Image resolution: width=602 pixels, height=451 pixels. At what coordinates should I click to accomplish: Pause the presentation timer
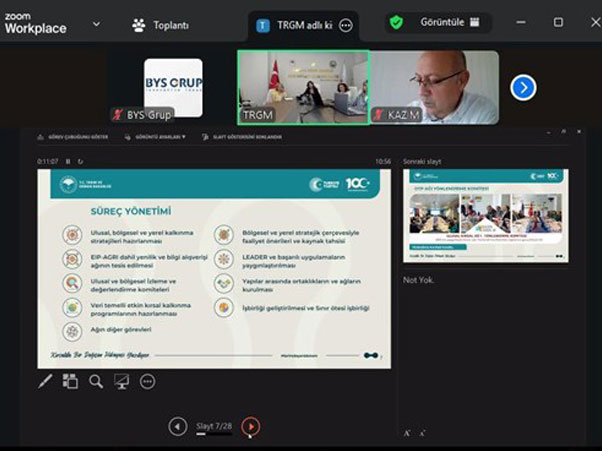click(x=68, y=161)
